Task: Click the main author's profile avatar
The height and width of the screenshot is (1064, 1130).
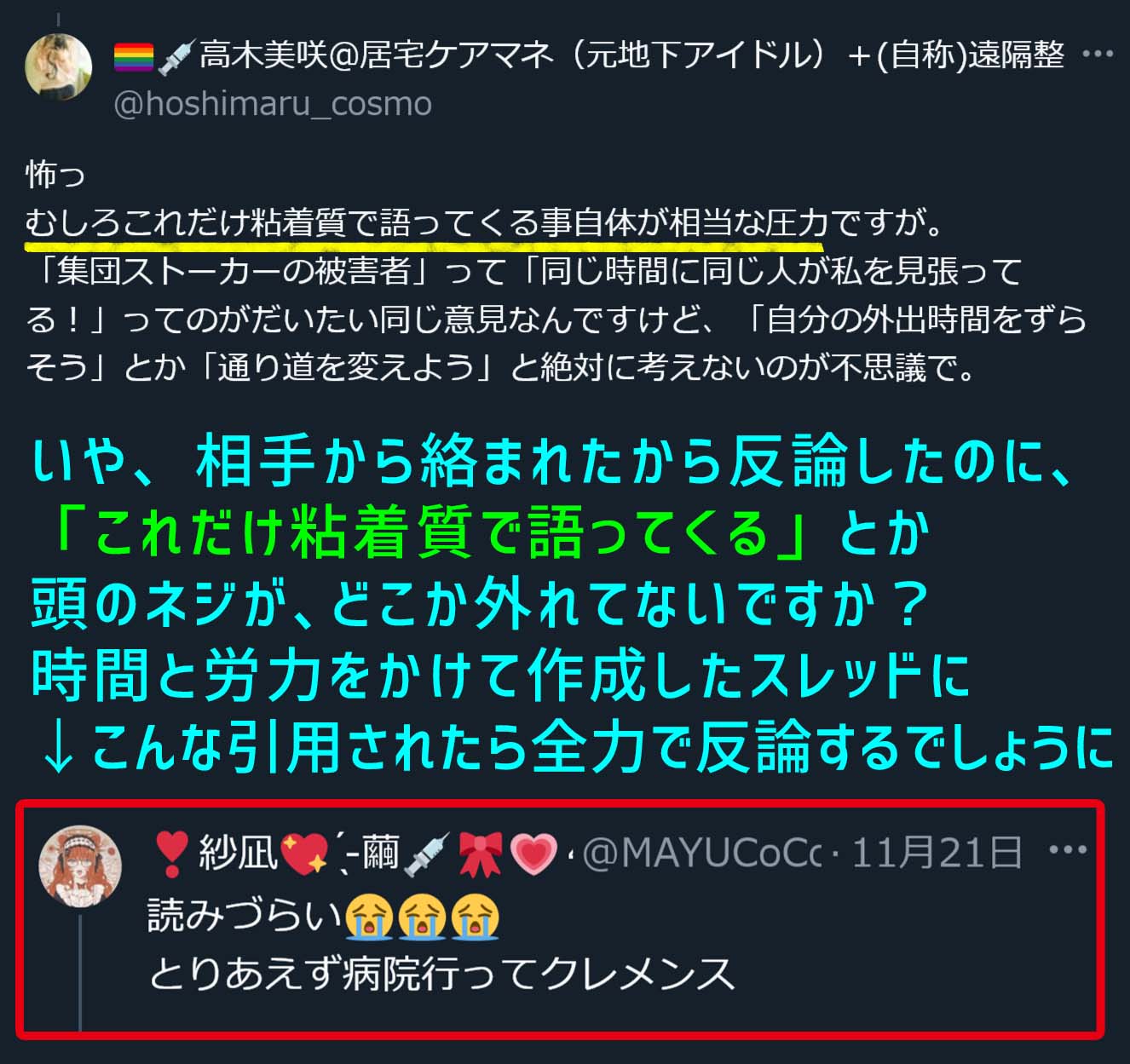Action: (x=59, y=67)
